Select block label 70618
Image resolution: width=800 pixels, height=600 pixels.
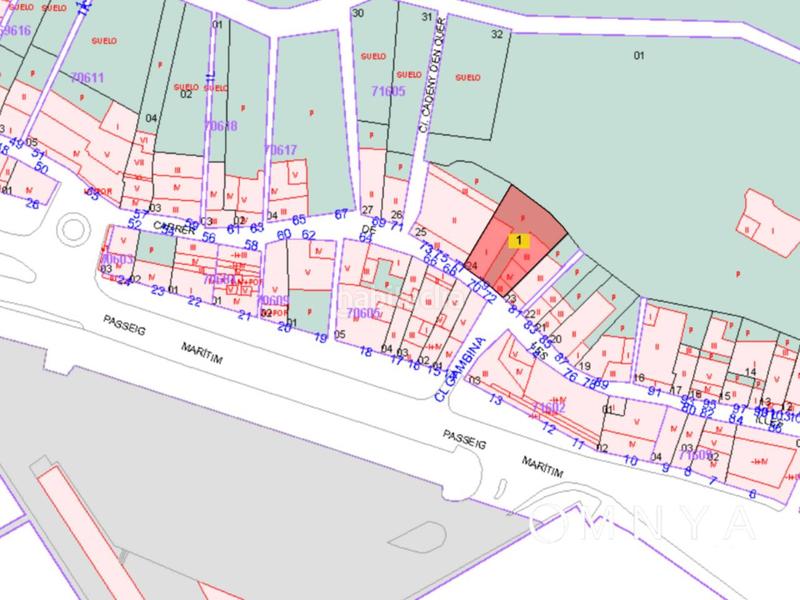(x=220, y=126)
